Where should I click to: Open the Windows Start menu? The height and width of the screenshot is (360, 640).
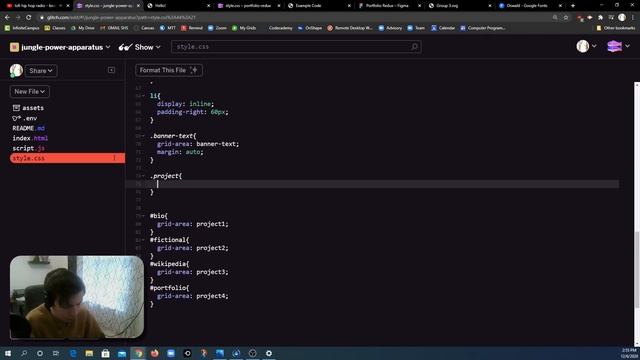(x=8, y=353)
